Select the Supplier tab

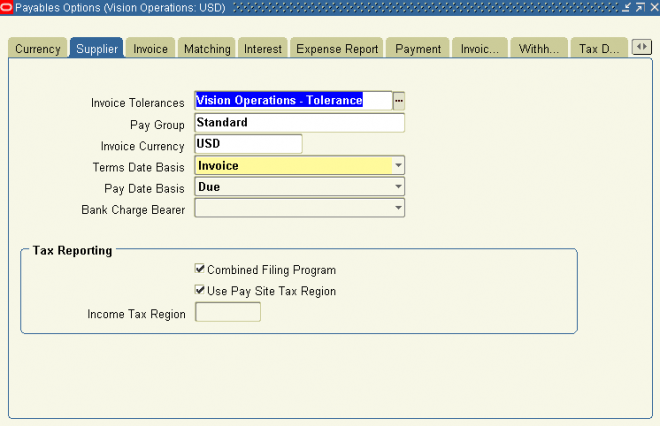pos(97,49)
